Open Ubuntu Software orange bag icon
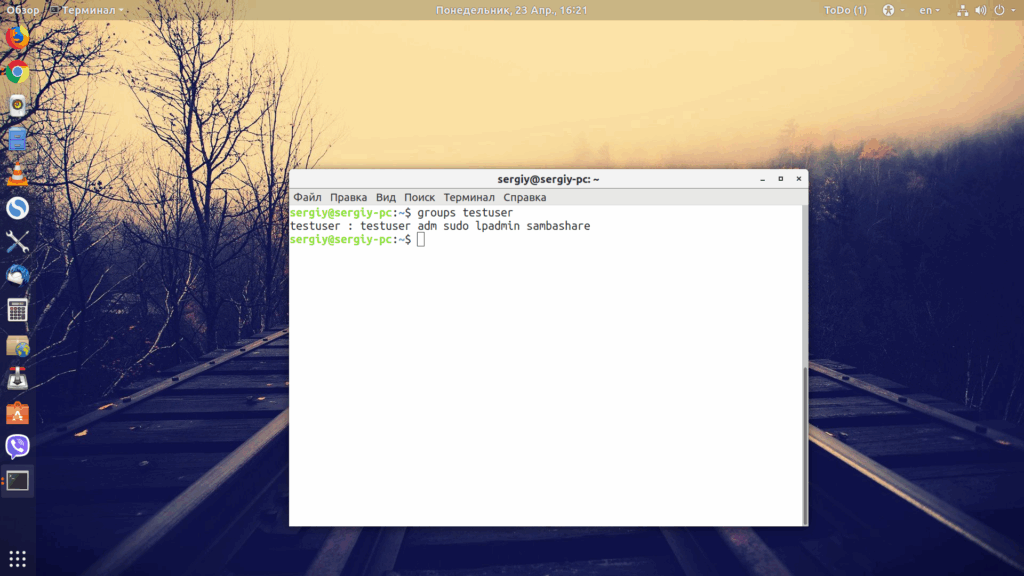 pyautogui.click(x=18, y=412)
